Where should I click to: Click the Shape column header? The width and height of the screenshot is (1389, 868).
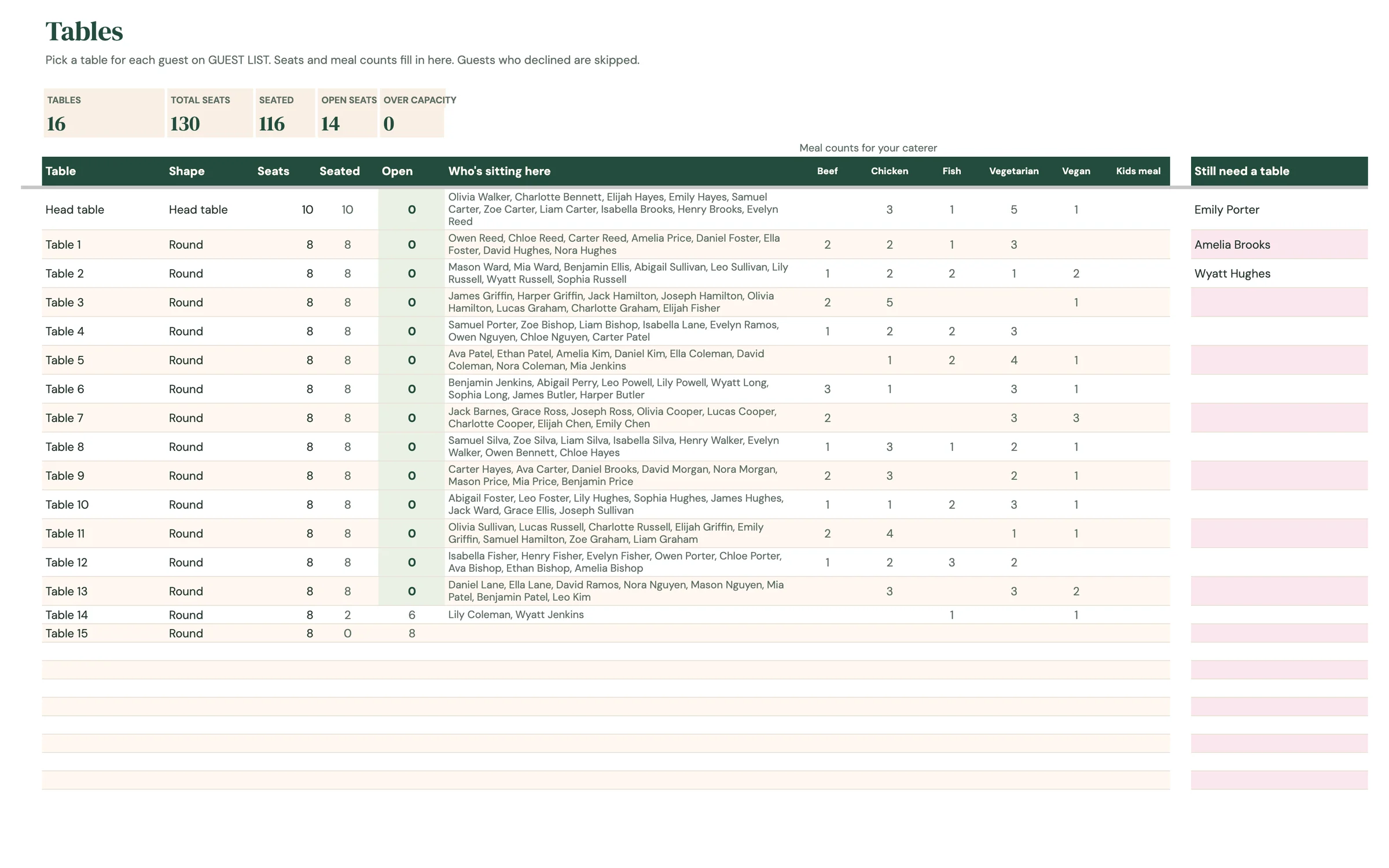(x=186, y=171)
